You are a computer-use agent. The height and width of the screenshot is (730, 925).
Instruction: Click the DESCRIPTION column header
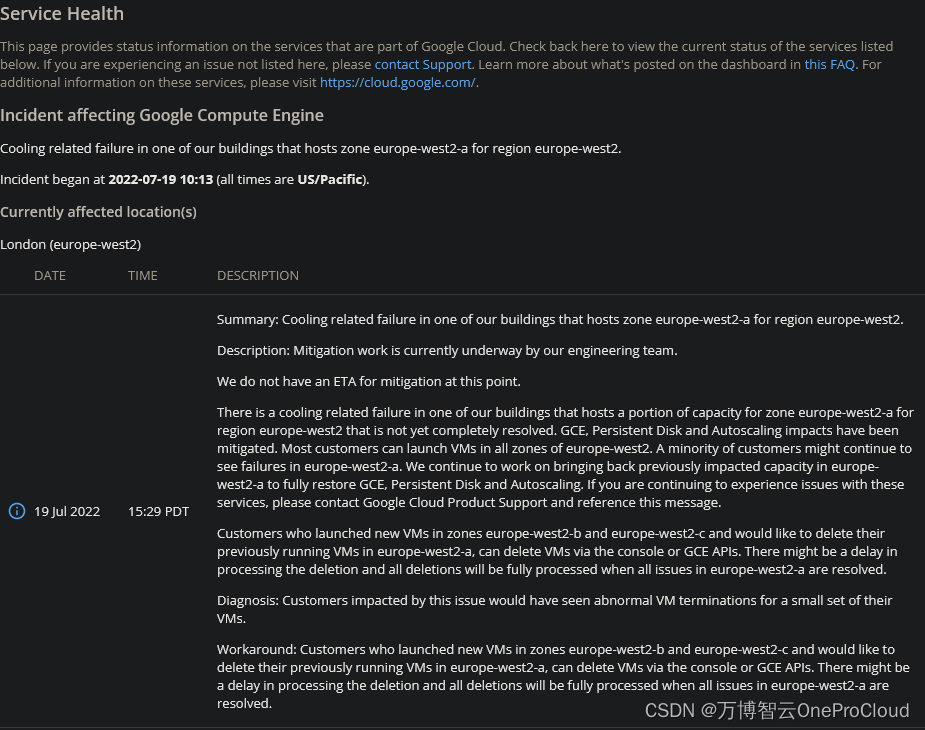[x=258, y=275]
